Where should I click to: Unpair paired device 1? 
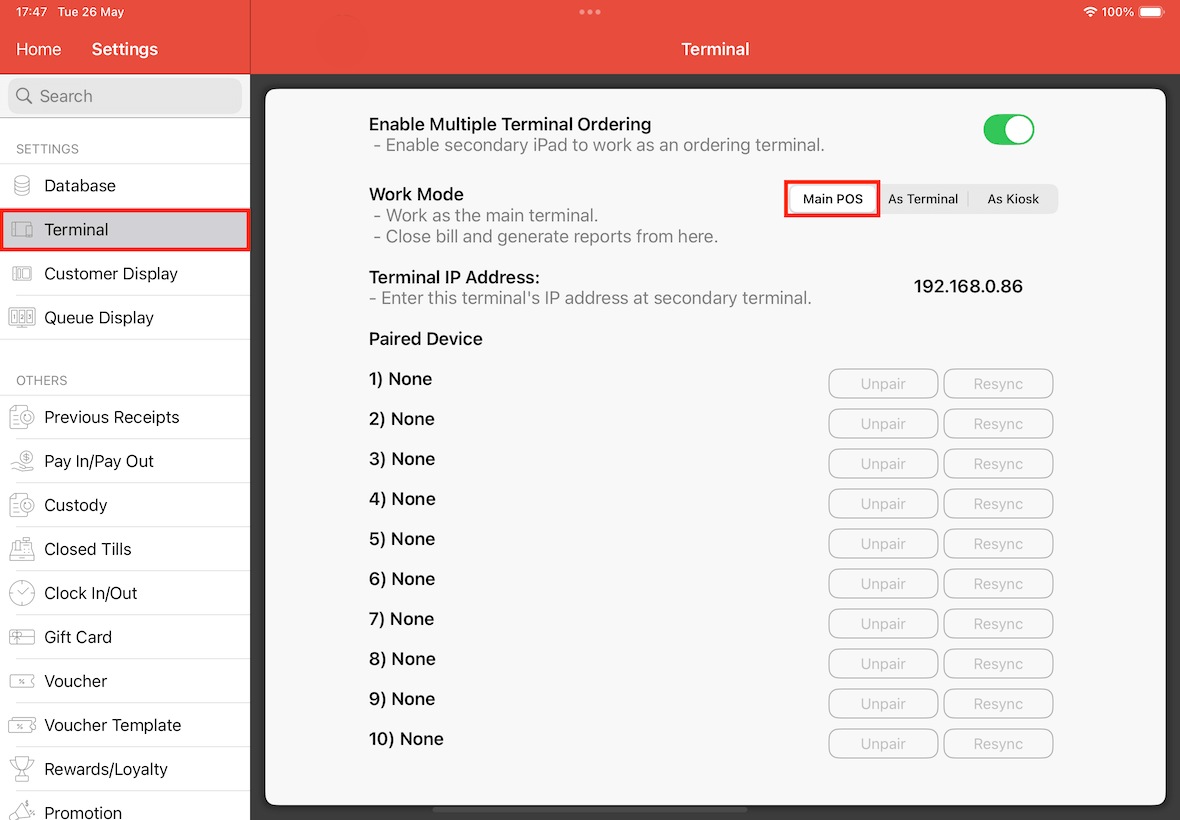pos(883,384)
